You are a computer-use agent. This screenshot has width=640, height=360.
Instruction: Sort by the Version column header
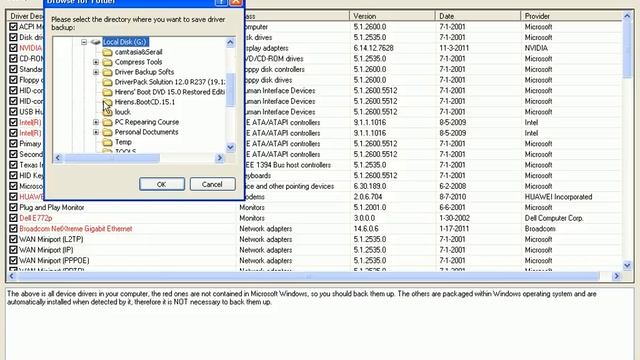tap(392, 16)
